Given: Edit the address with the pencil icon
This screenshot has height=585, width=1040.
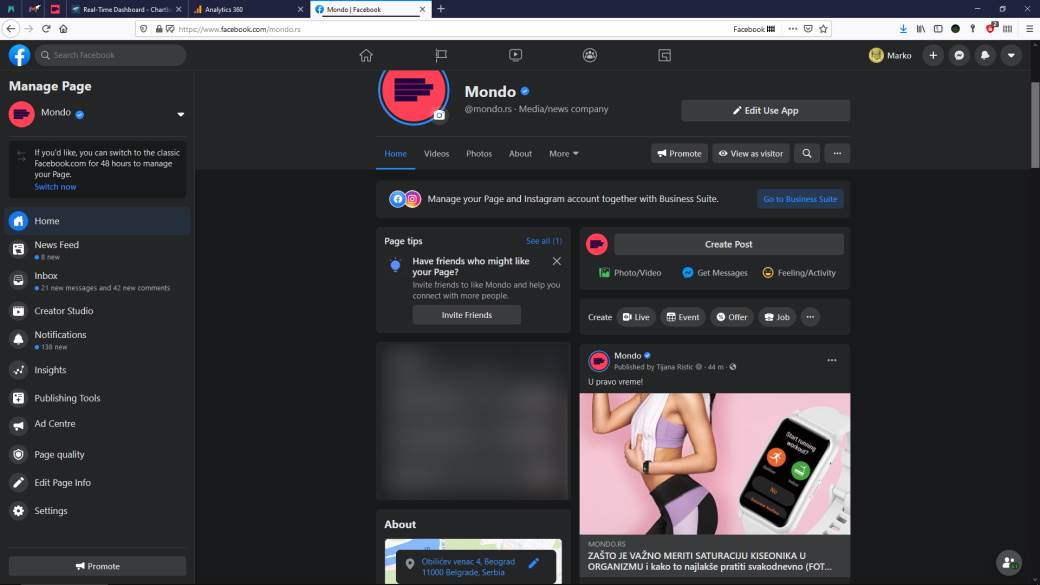Looking at the screenshot, I should pos(534,564).
